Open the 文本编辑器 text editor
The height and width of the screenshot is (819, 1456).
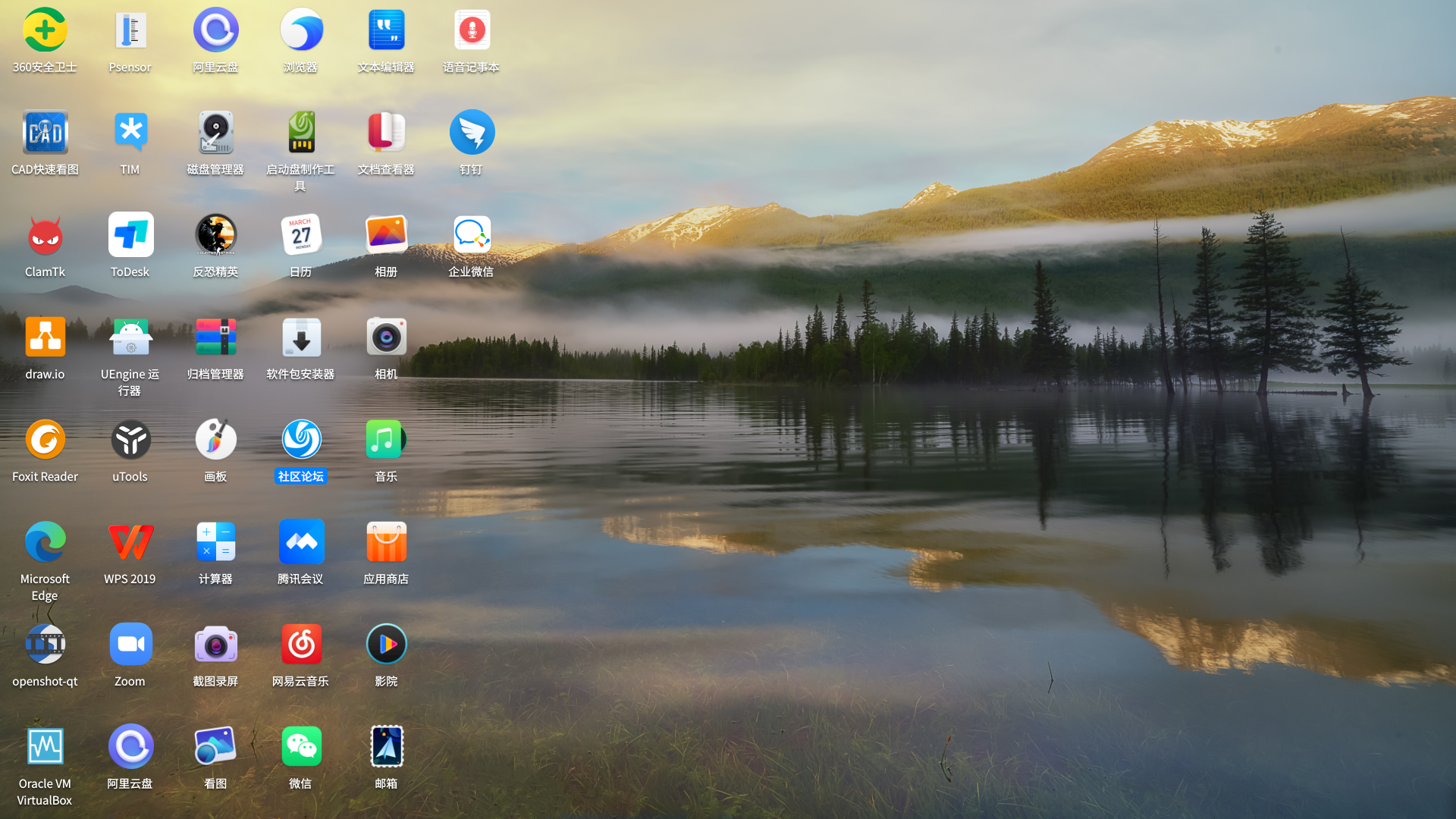[386, 30]
